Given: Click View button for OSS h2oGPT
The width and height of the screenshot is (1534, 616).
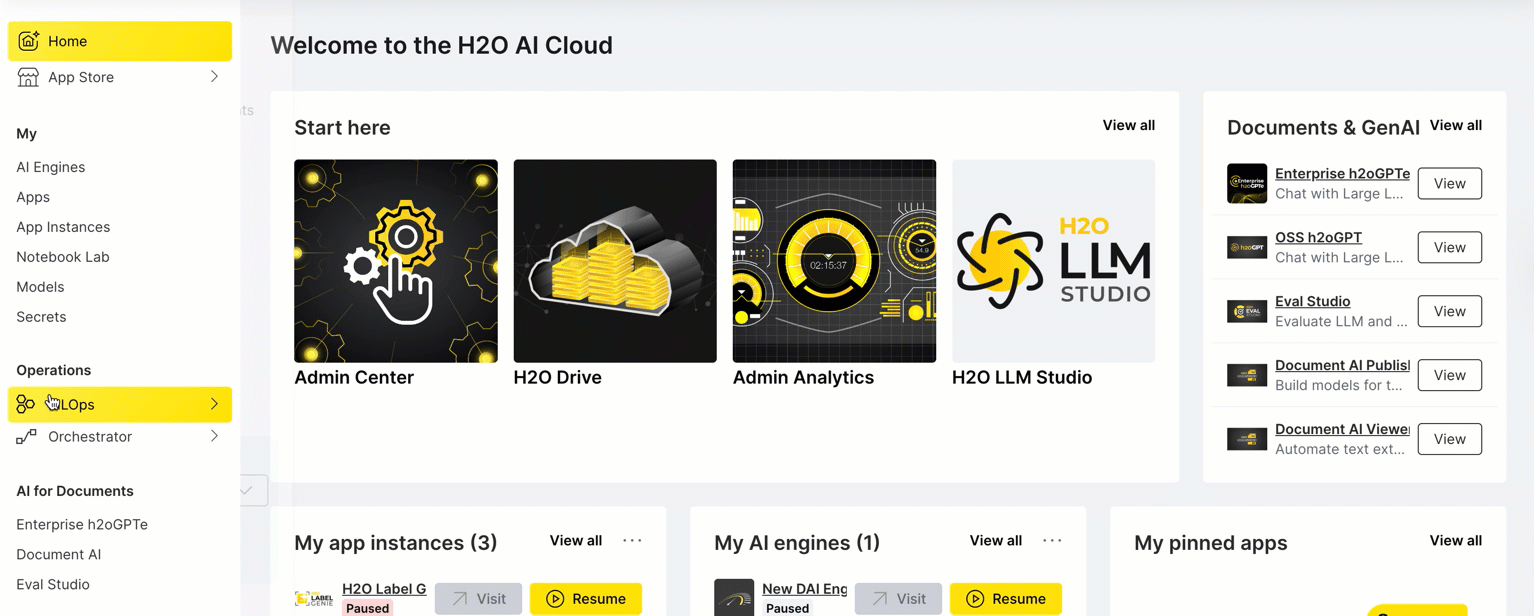Looking at the screenshot, I should tap(1449, 247).
